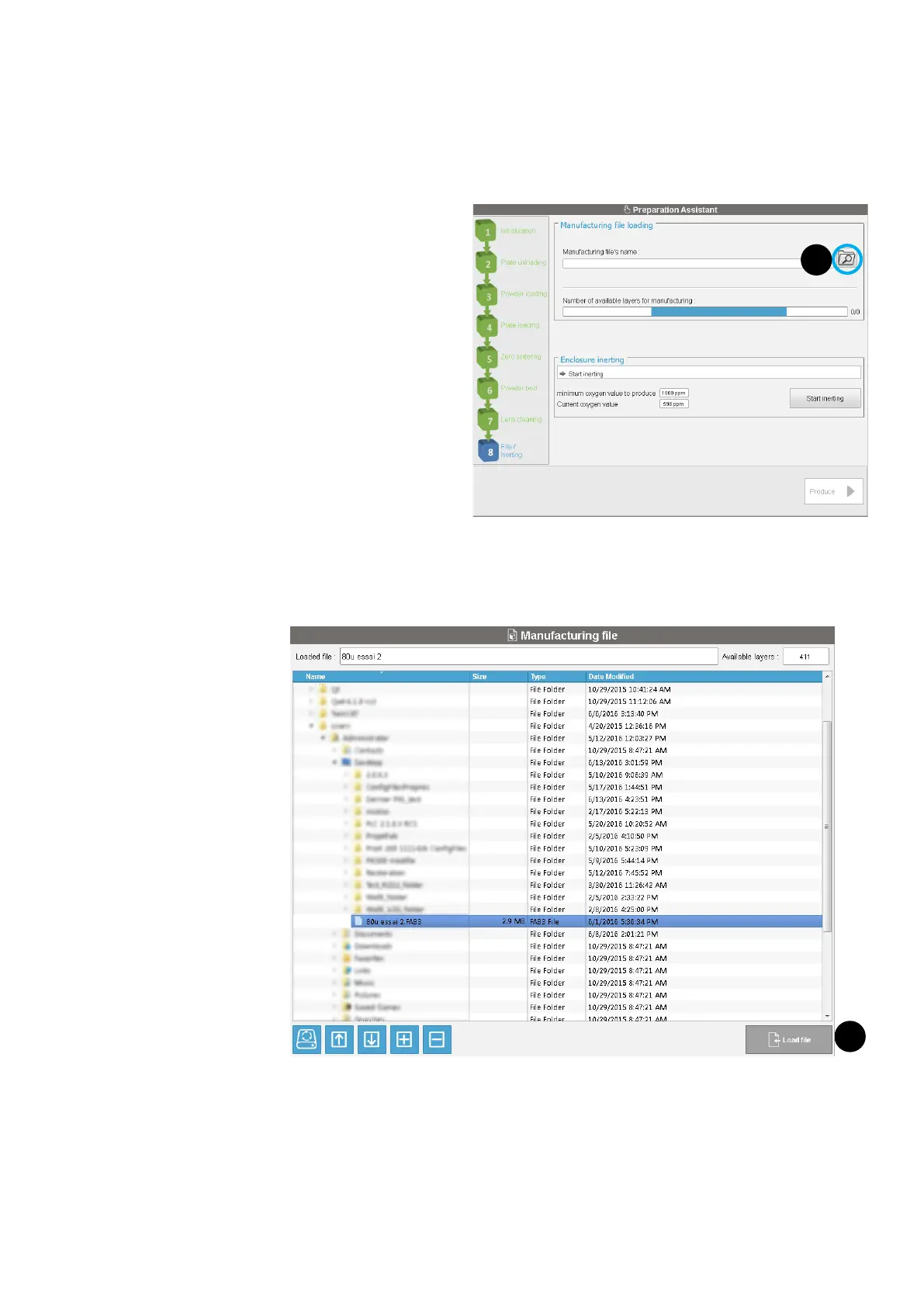Expand the folder modified 6/8/2016 2:01:21 PM
The height and width of the screenshot is (1307, 924).
335,934
